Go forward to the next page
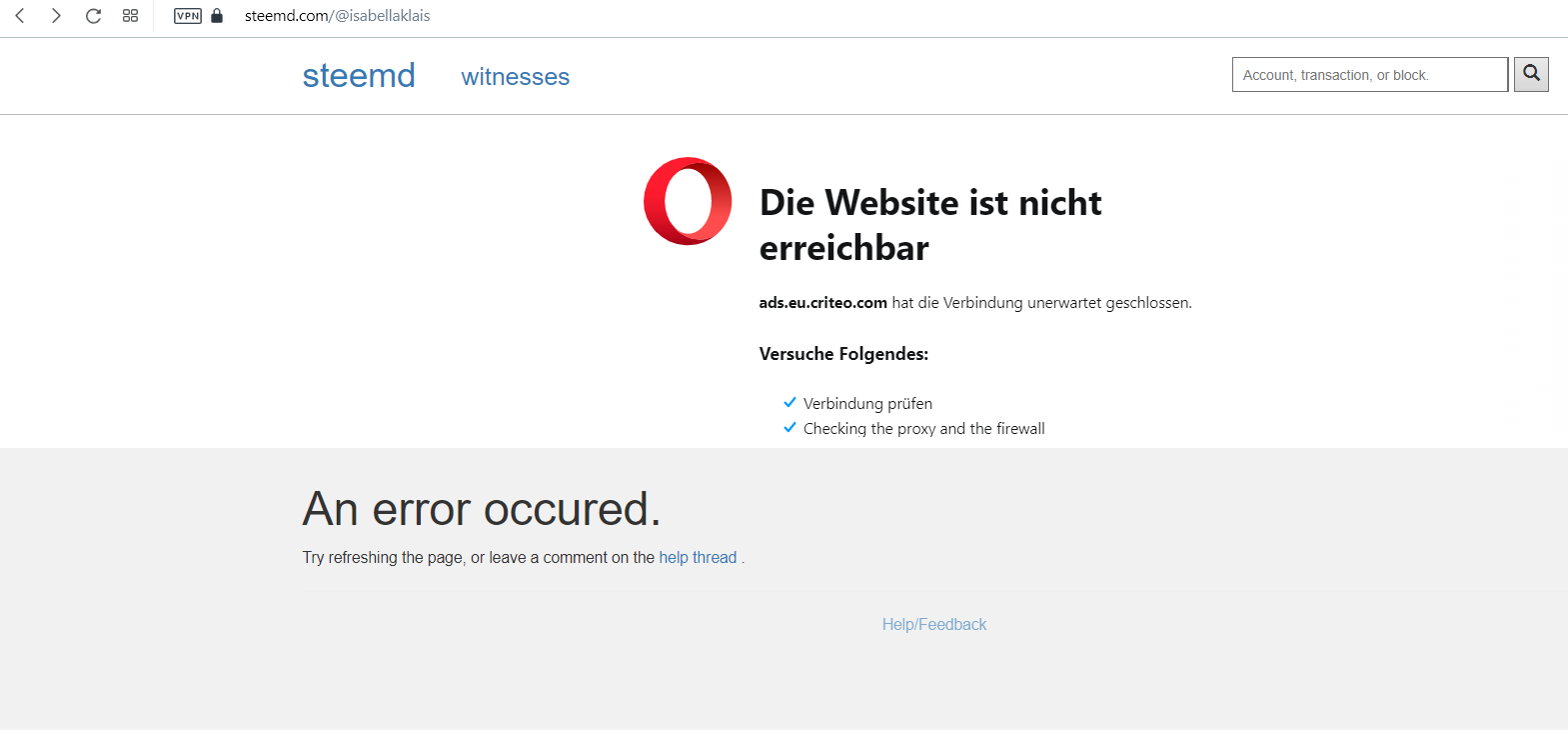 (56, 16)
